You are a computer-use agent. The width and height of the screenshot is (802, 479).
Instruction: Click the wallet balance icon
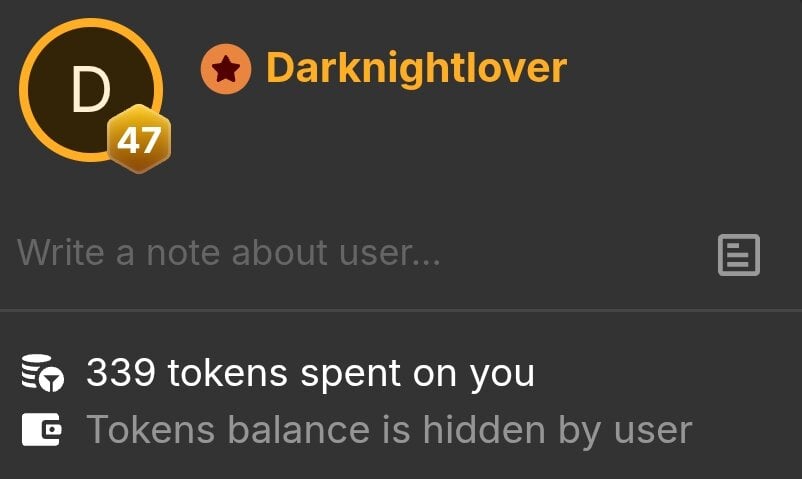click(x=41, y=429)
